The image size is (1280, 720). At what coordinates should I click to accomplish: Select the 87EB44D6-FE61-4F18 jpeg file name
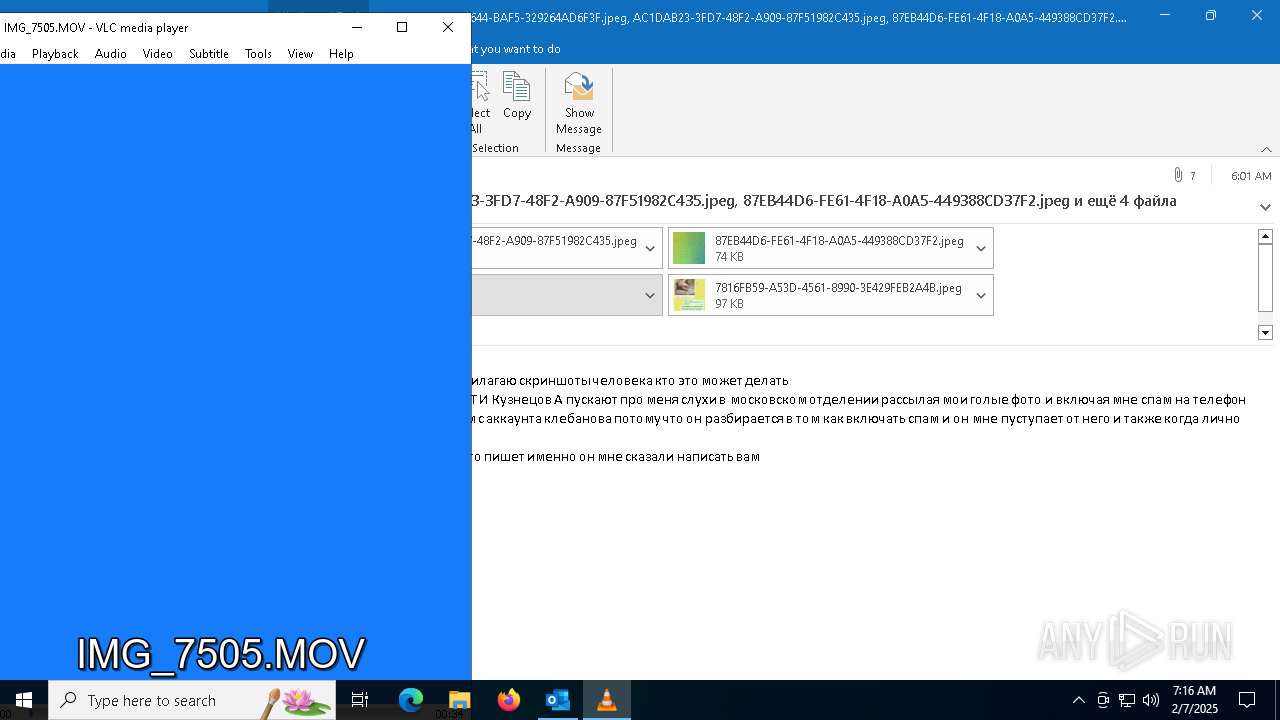pos(839,241)
